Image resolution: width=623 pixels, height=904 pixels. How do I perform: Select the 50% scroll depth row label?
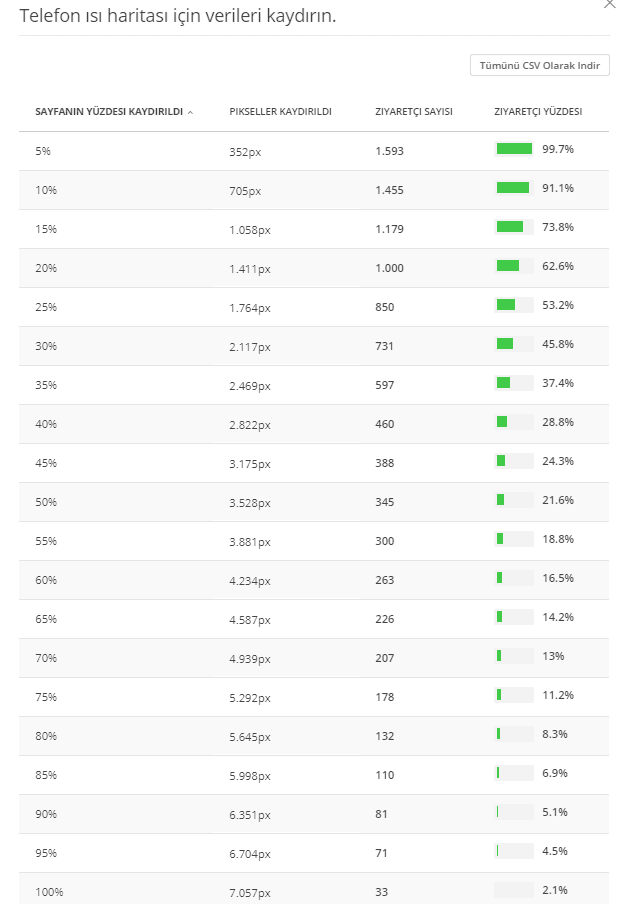pyautogui.click(x=46, y=500)
